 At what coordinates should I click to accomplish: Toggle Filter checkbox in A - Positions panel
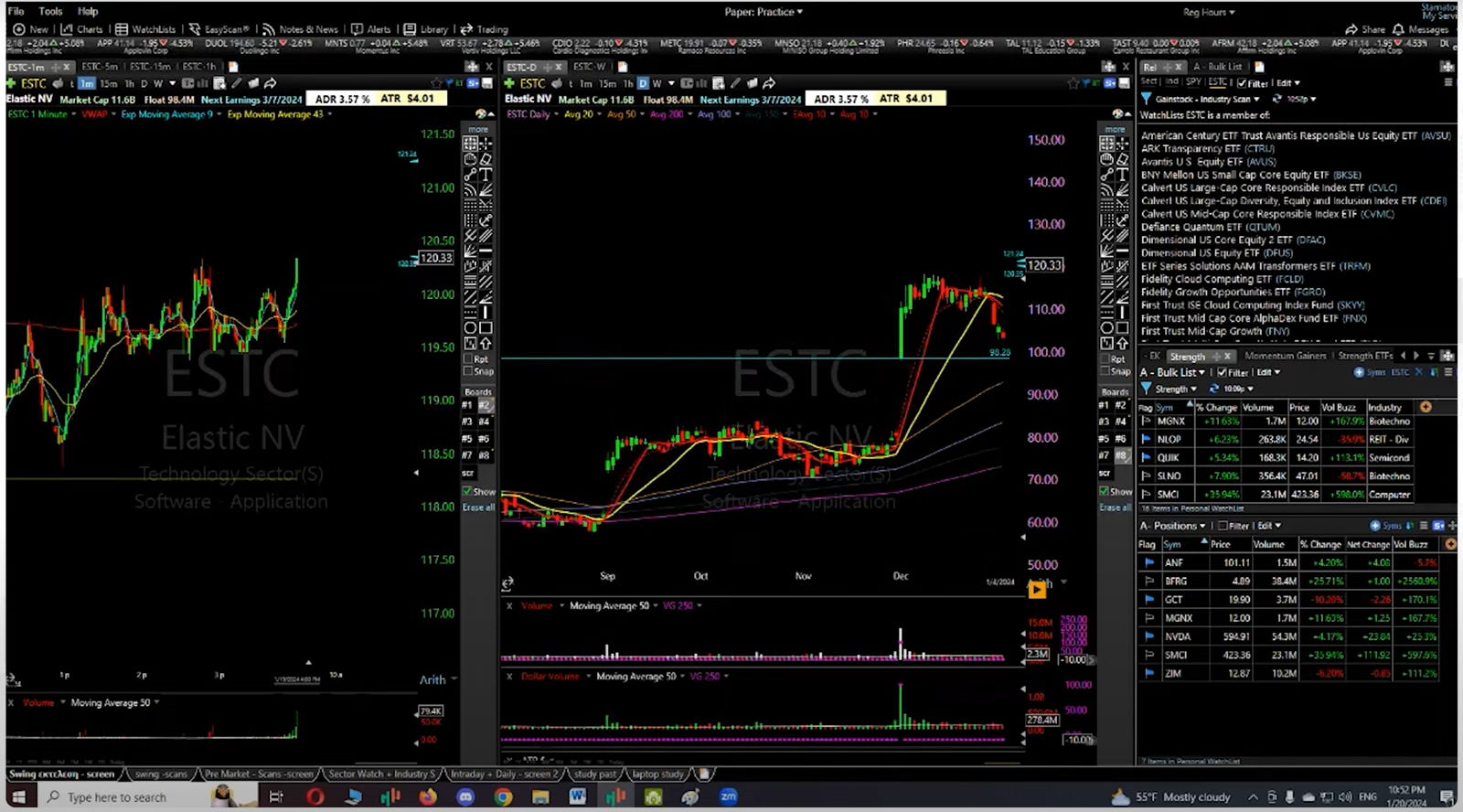coord(1223,526)
